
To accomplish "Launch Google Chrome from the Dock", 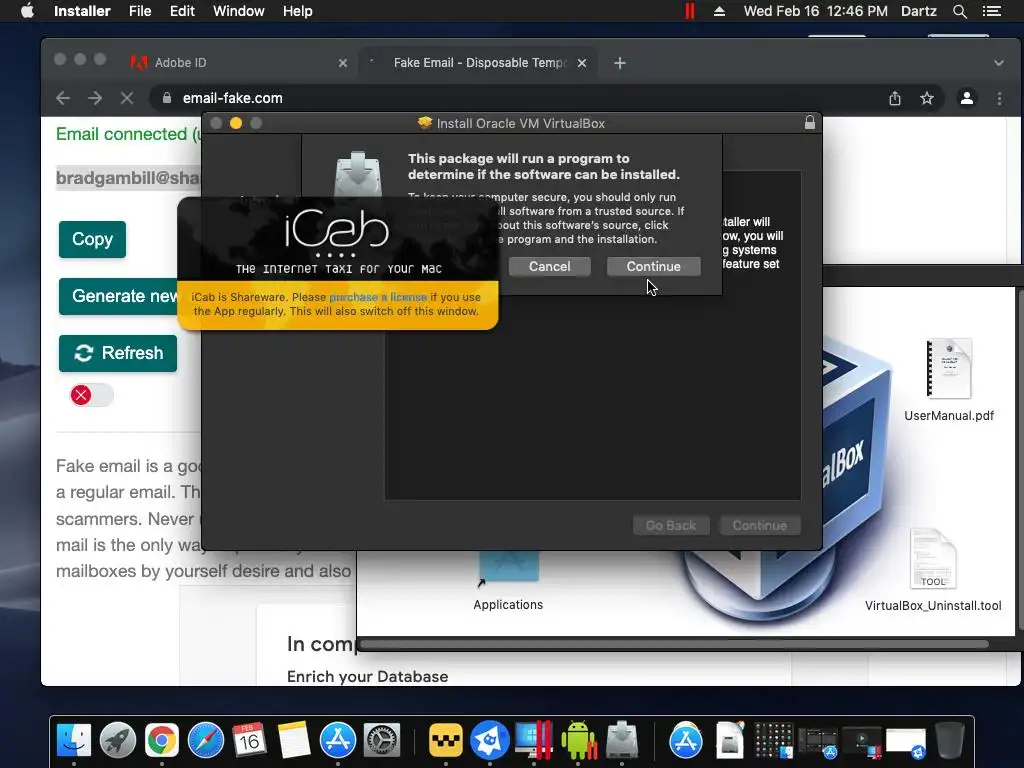I will tap(162, 741).
